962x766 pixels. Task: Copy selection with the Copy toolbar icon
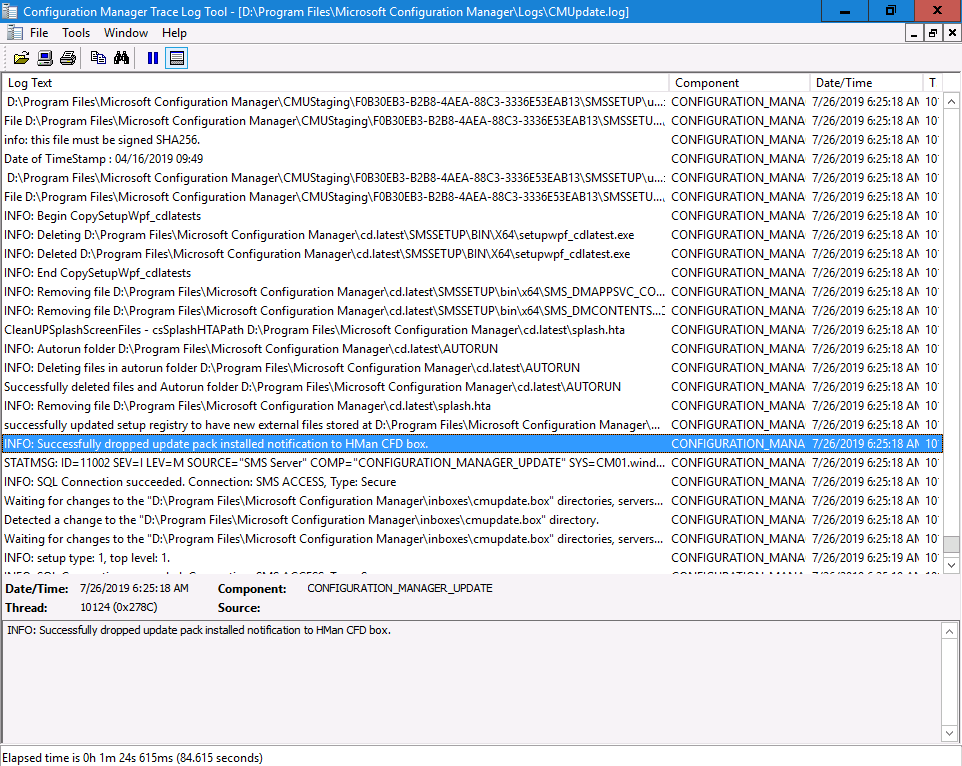98,58
